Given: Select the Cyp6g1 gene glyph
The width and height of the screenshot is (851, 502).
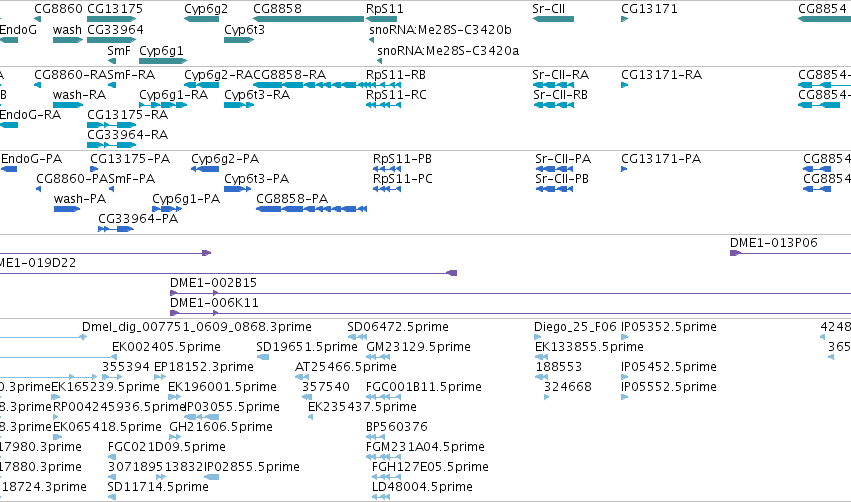Looking at the screenshot, I should coord(163,61).
